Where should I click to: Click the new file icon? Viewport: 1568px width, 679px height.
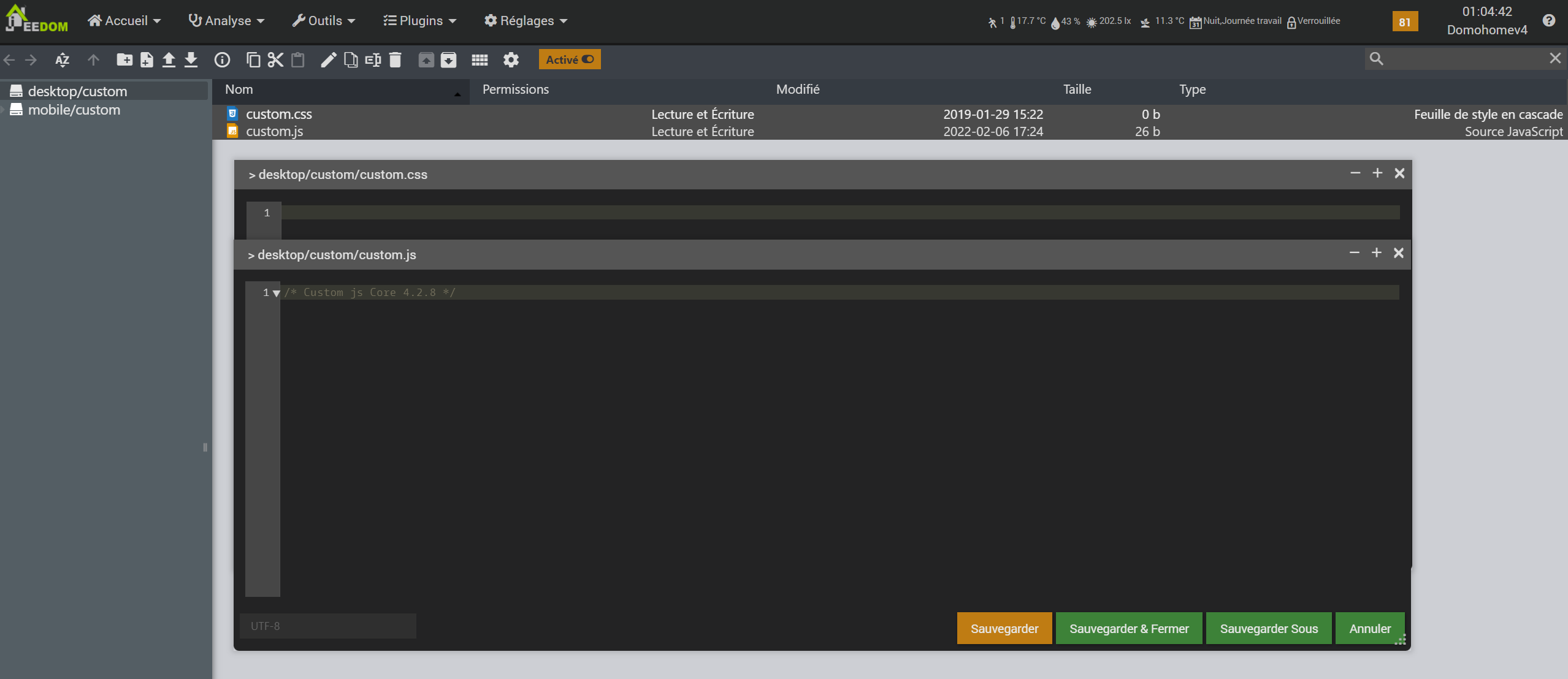tap(147, 59)
